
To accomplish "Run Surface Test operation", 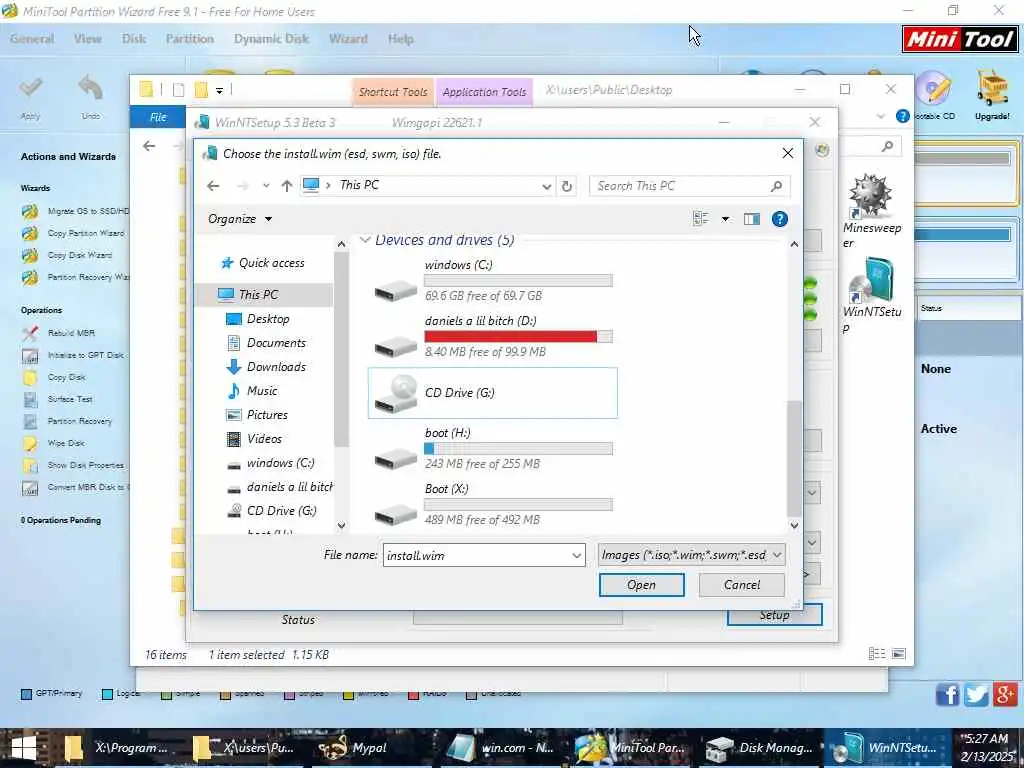I will (x=59, y=399).
